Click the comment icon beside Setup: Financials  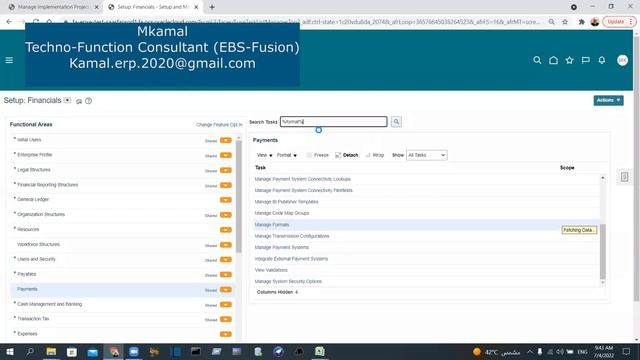point(79,101)
